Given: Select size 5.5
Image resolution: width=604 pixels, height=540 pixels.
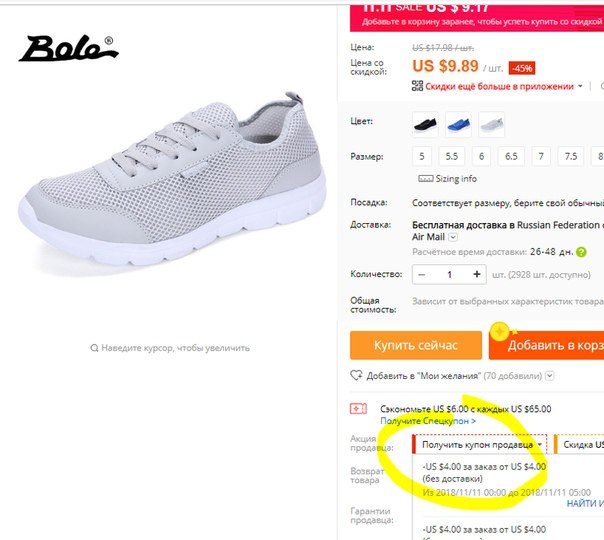Looking at the screenshot, I should point(451,156).
